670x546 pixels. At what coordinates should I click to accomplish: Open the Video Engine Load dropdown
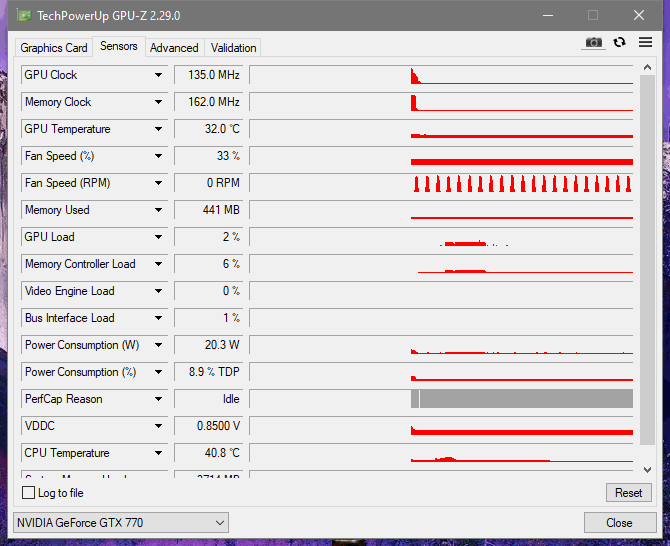point(158,291)
